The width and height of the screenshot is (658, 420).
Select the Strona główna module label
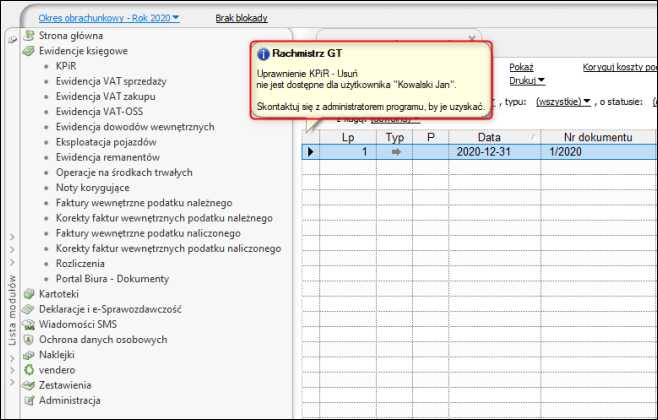(71, 36)
